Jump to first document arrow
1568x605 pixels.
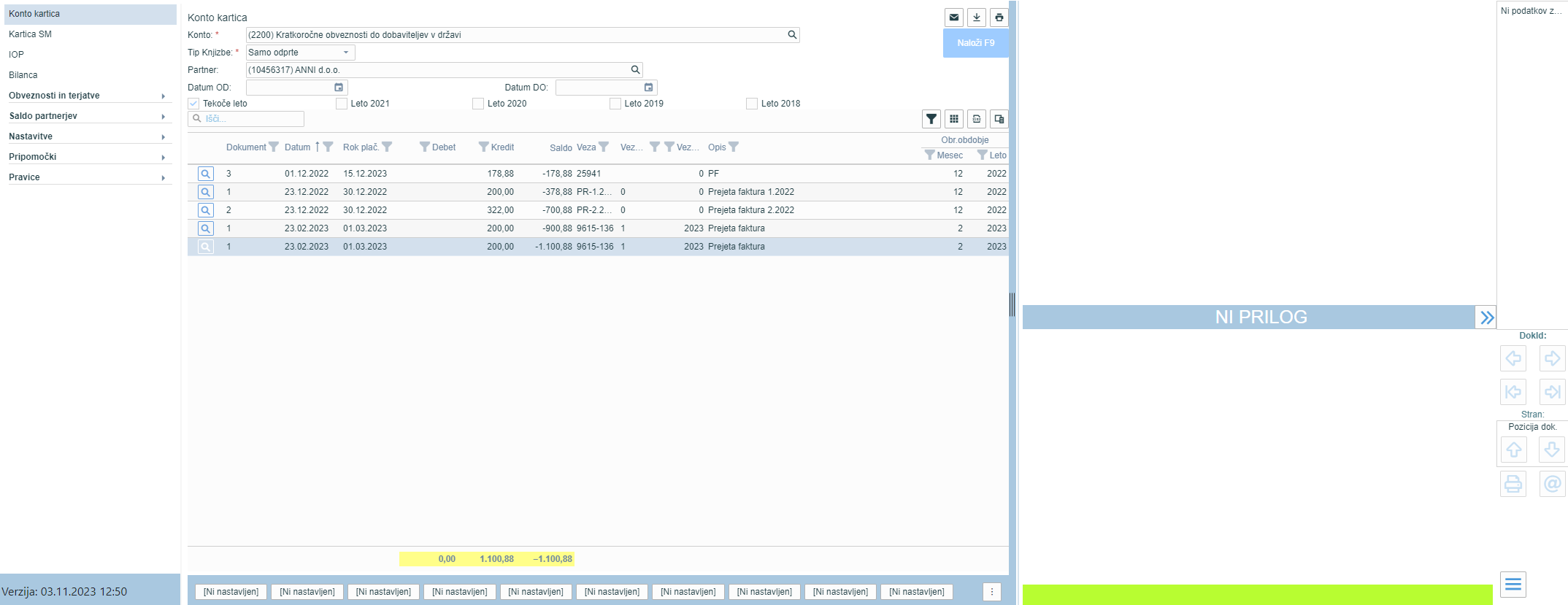click(1513, 392)
